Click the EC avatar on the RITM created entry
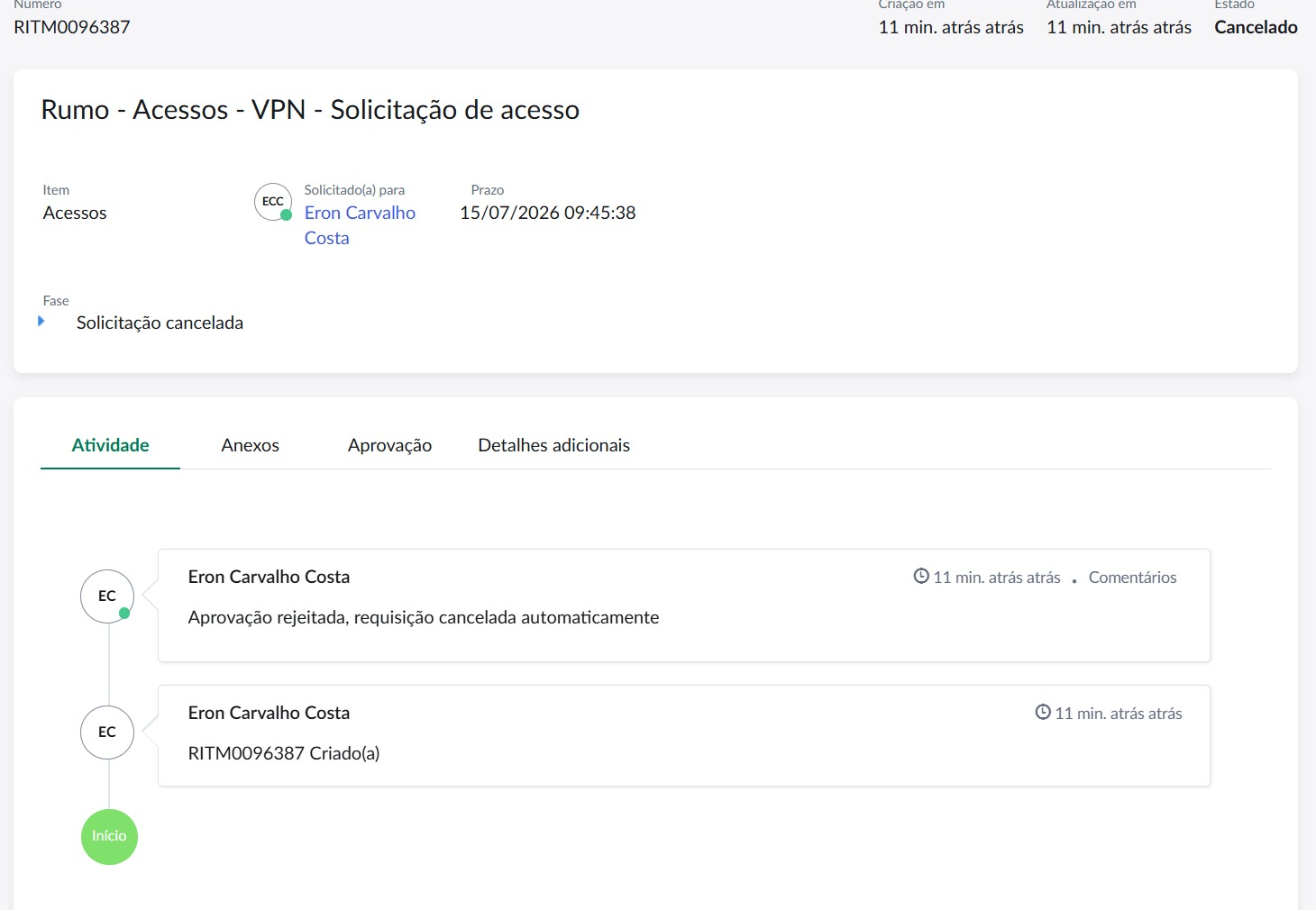The height and width of the screenshot is (910, 1316). coord(107,732)
